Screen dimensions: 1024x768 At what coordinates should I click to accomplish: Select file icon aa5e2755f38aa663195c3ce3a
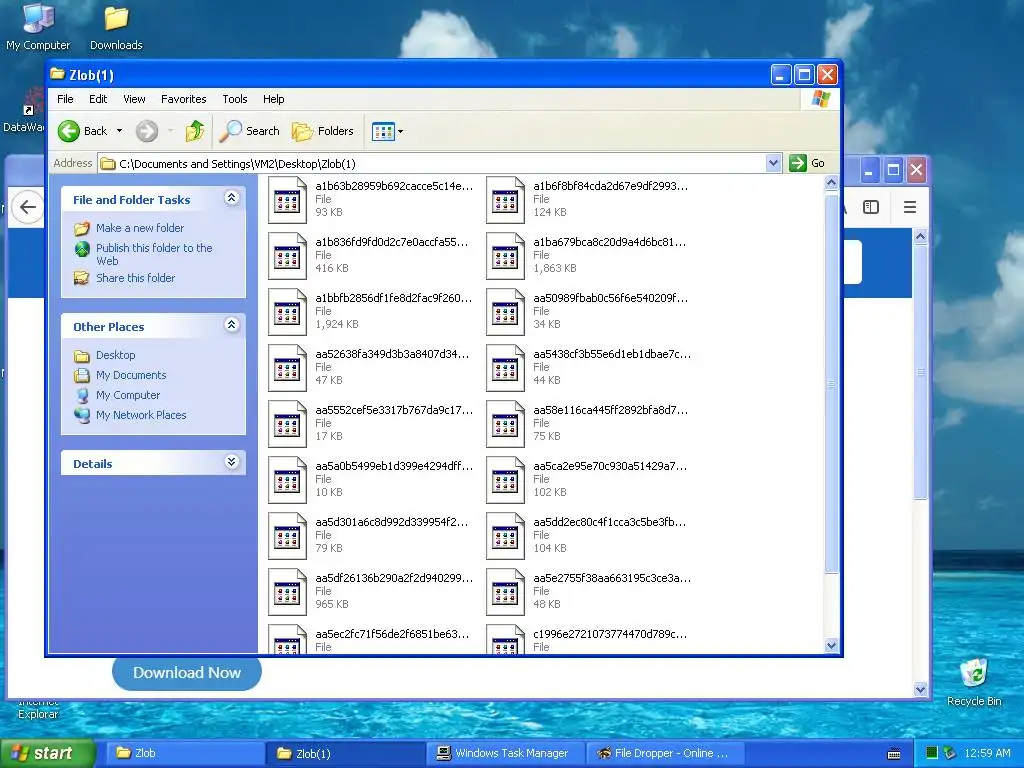coord(505,592)
